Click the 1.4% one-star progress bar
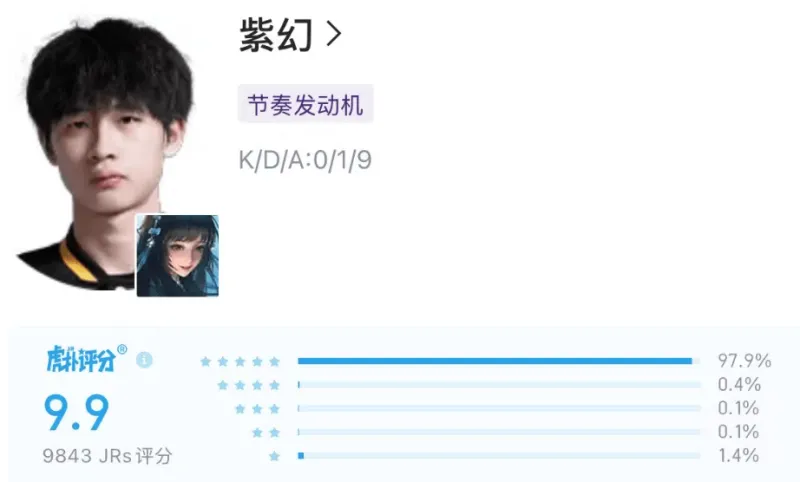This screenshot has height=482, width=800. pyautogui.click(x=499, y=455)
